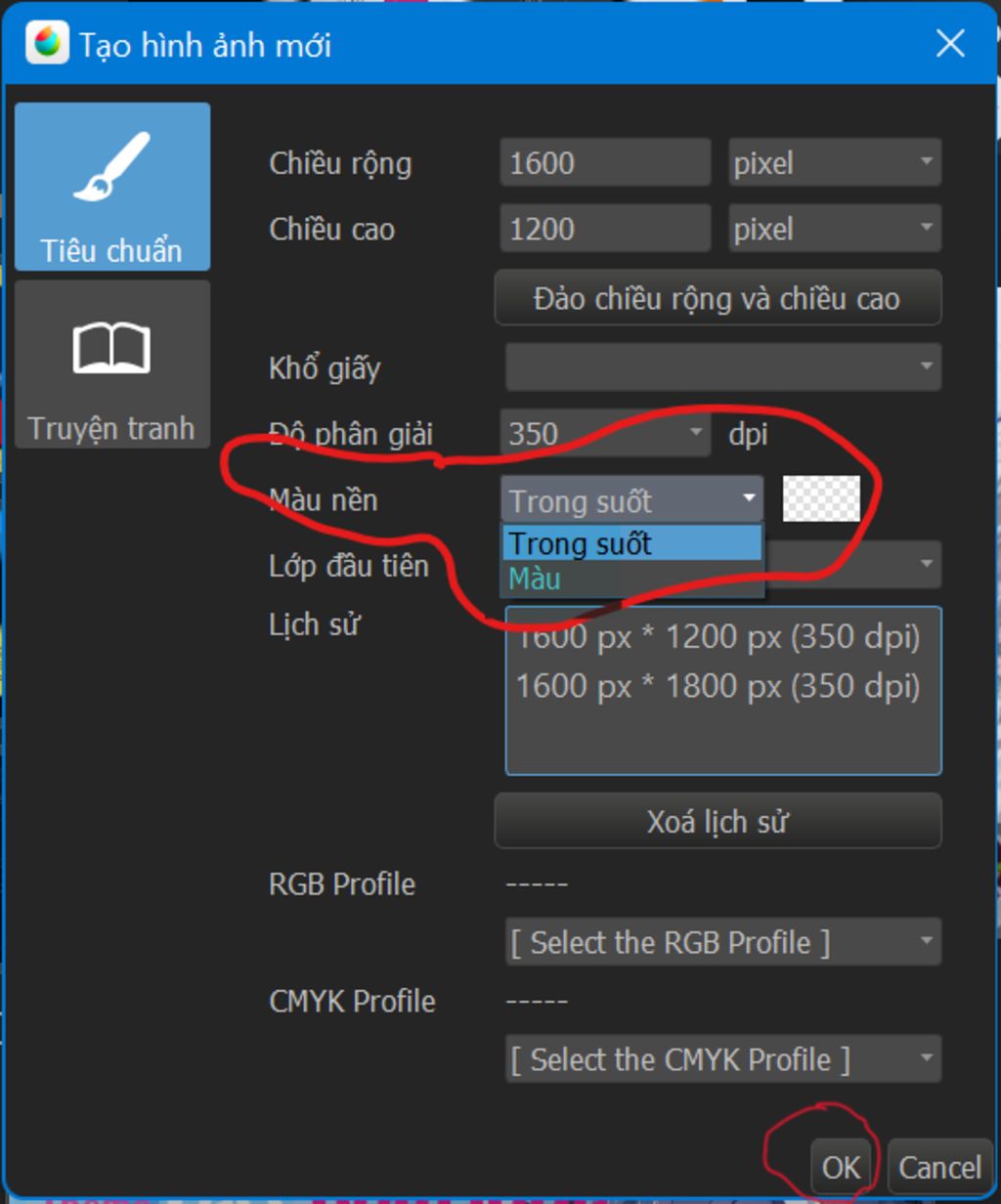Confirm with the OK button

pyautogui.click(x=841, y=1167)
